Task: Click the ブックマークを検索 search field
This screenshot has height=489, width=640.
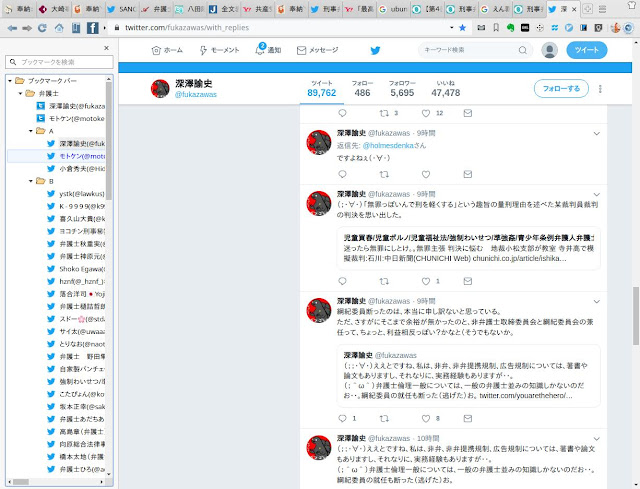Action: (60, 62)
